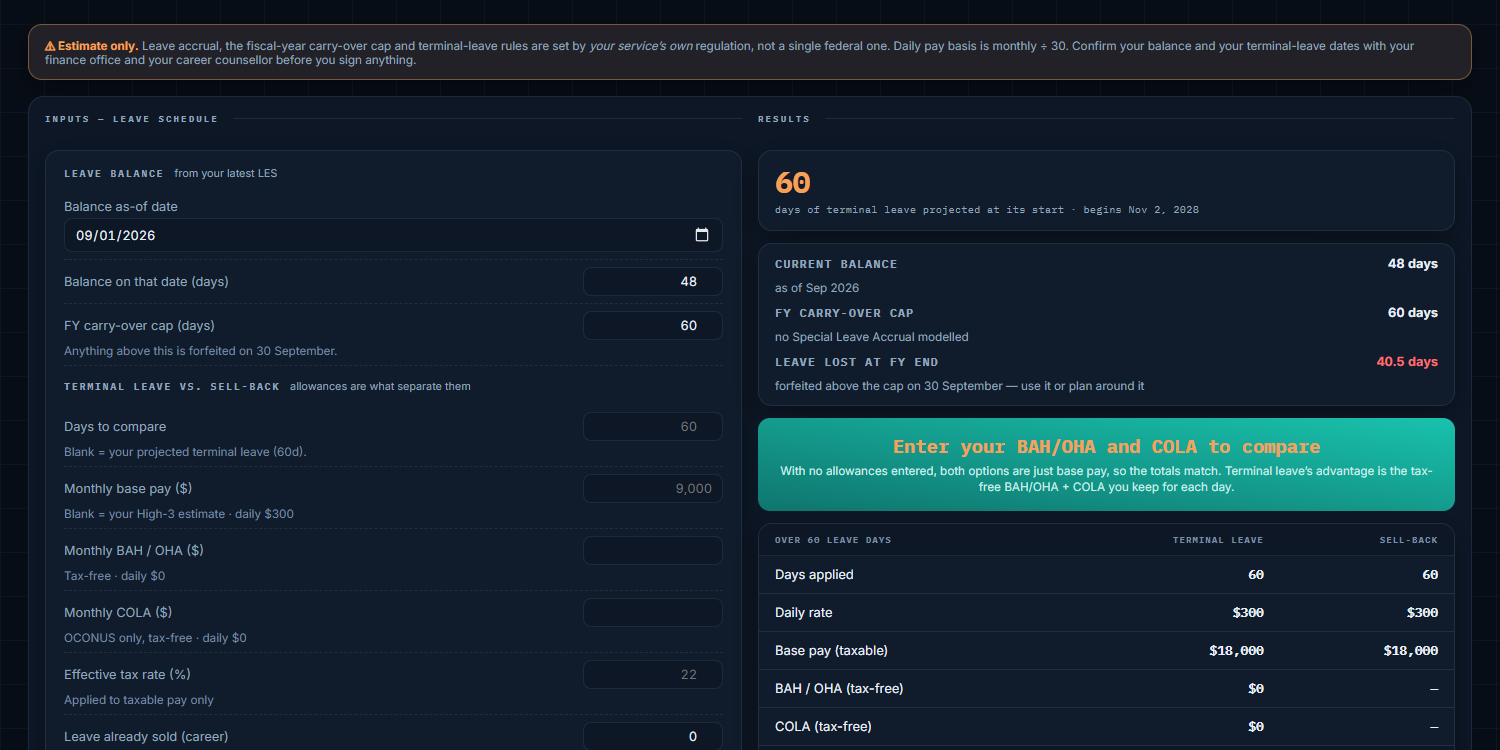Select the 'Blank = your projected terminal leave' hint

pyautogui.click(x=185, y=452)
